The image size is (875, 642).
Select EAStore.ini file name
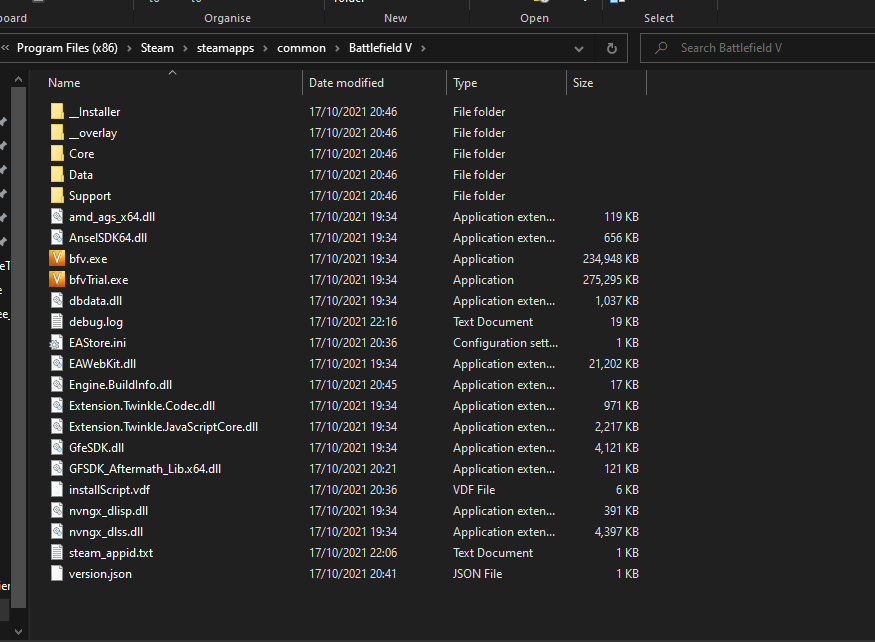(98, 343)
